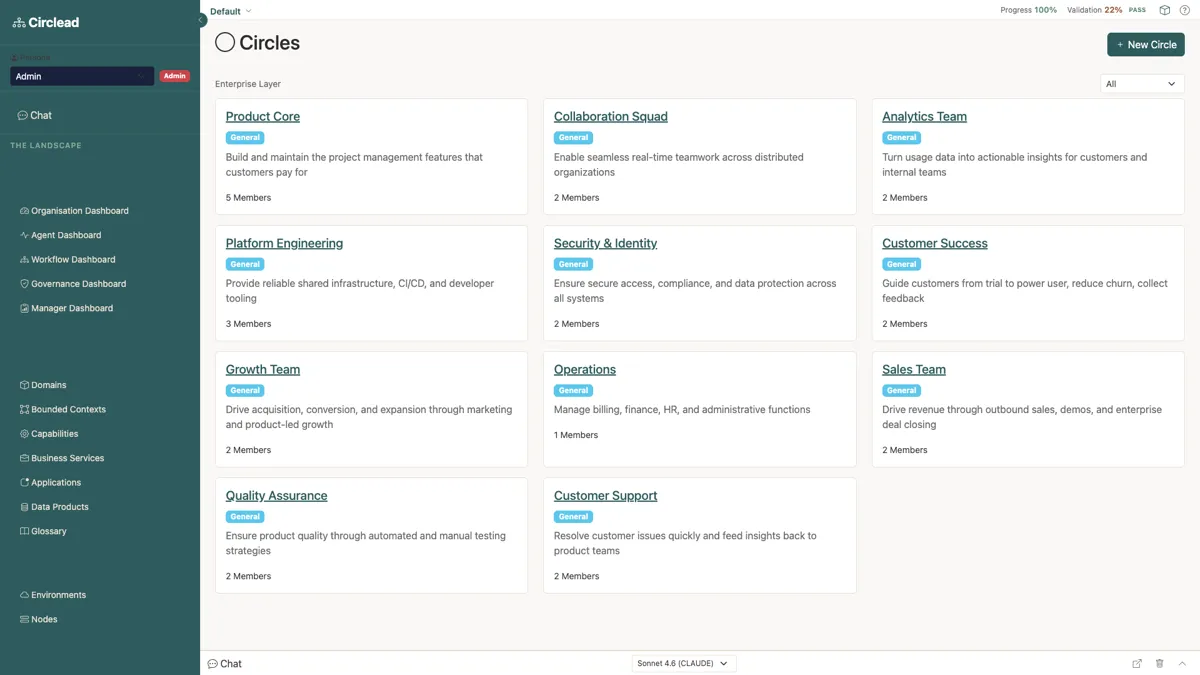Open the Glossary page

click(43, 531)
